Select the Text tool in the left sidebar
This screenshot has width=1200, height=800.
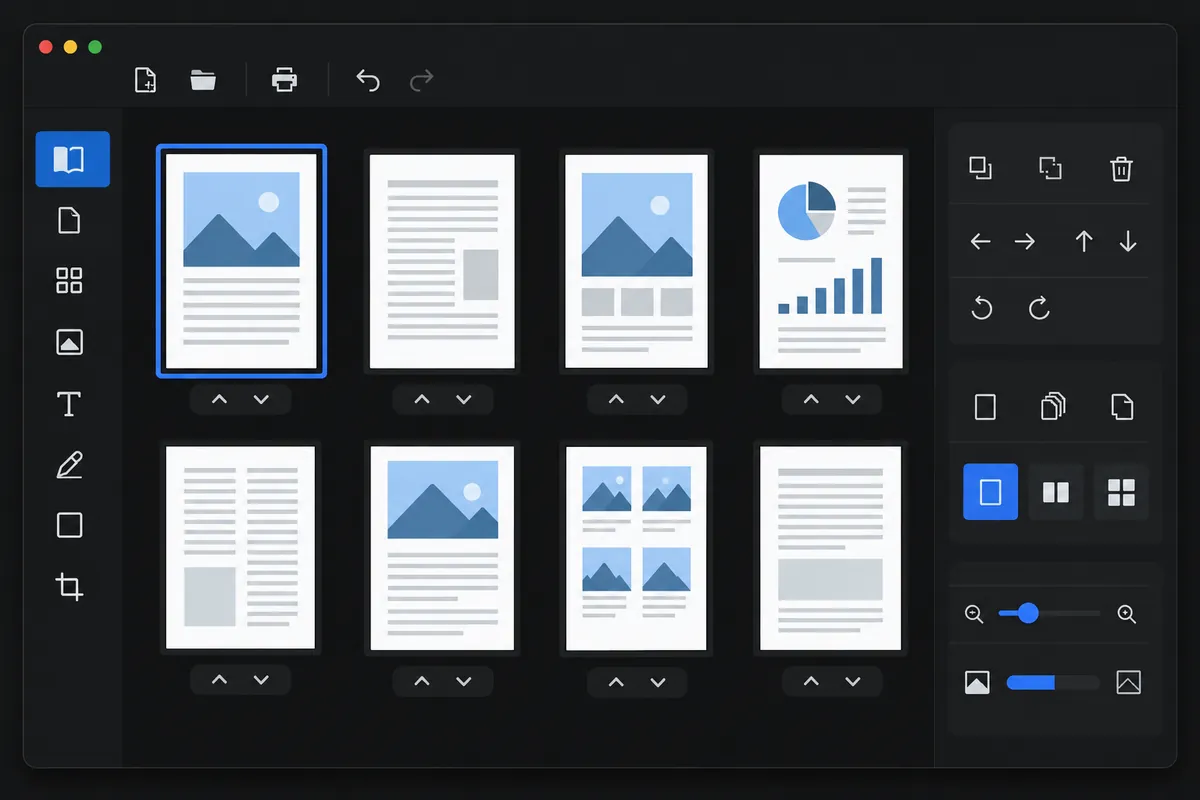(x=69, y=404)
